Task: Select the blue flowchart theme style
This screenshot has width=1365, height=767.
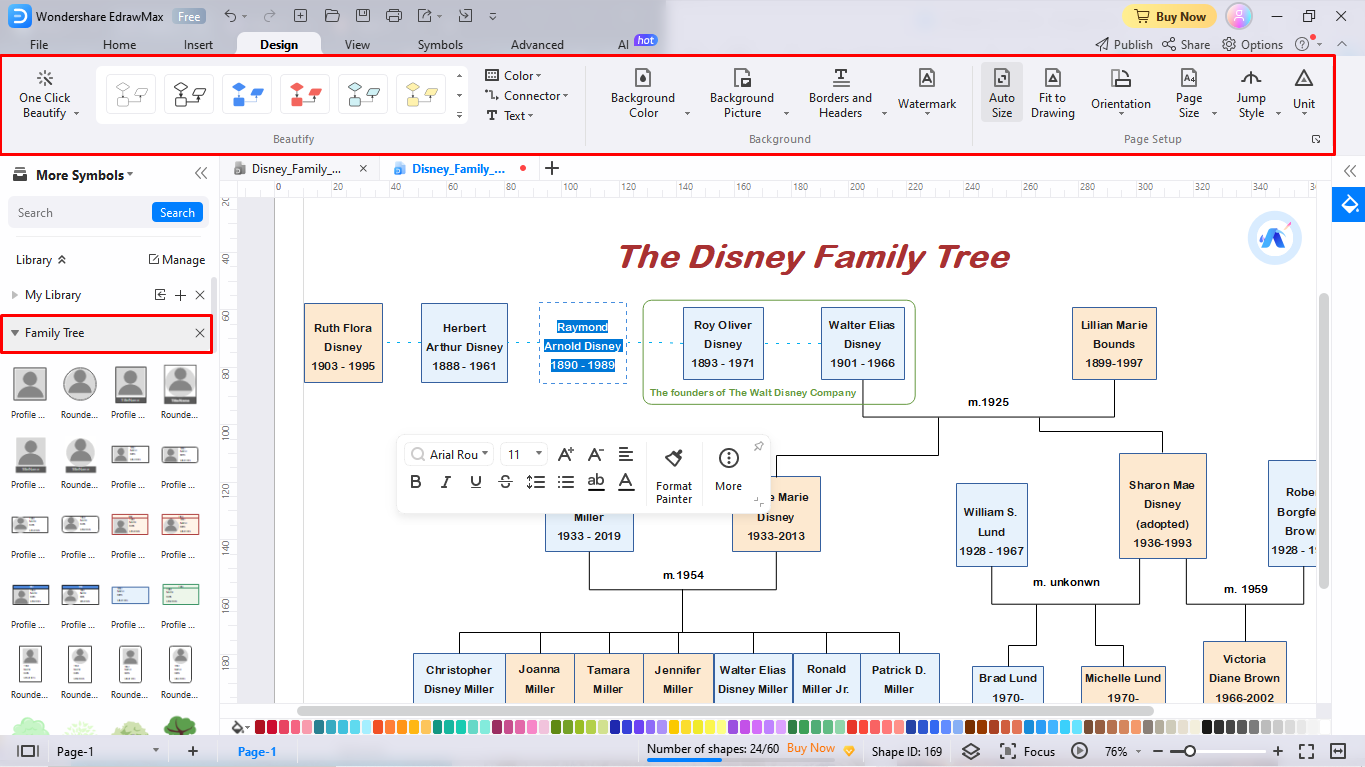Action: coord(247,95)
